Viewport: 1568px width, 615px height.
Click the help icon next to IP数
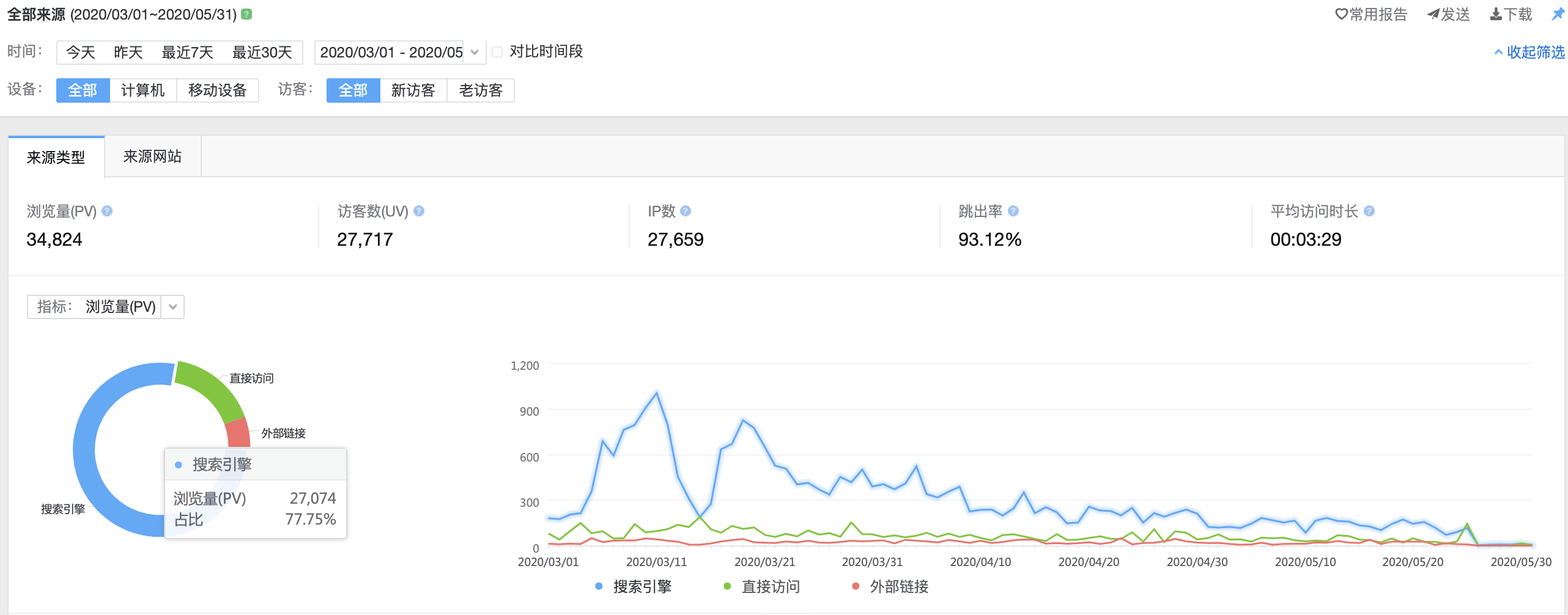686,211
